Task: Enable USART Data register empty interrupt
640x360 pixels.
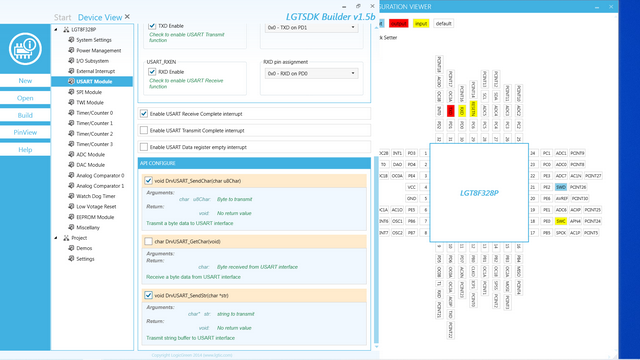Action: [x=144, y=147]
